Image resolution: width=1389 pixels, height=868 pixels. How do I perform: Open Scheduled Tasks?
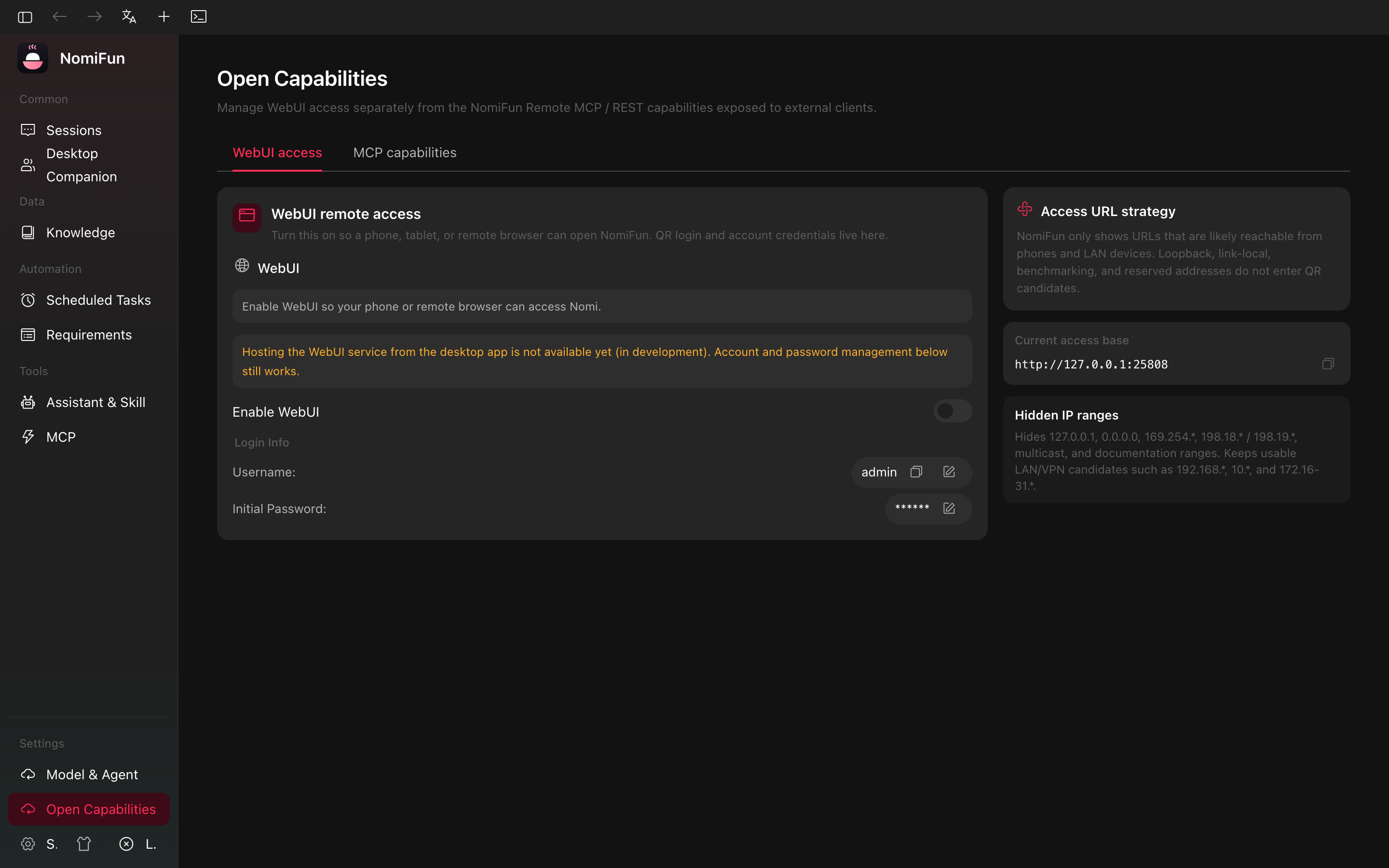click(89, 300)
